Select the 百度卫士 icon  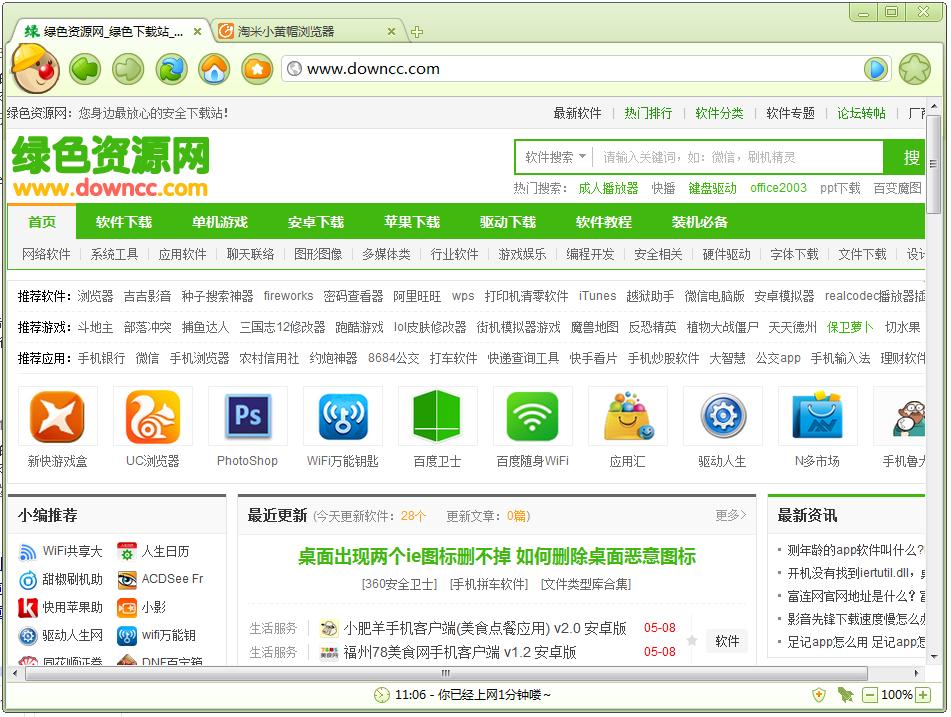[437, 417]
